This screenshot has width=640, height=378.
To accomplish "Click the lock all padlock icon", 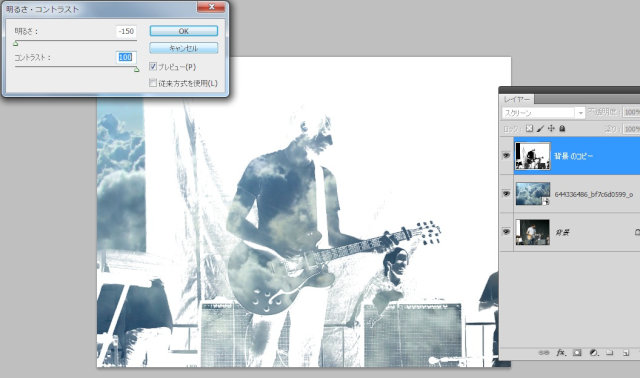I will pyautogui.click(x=562, y=128).
